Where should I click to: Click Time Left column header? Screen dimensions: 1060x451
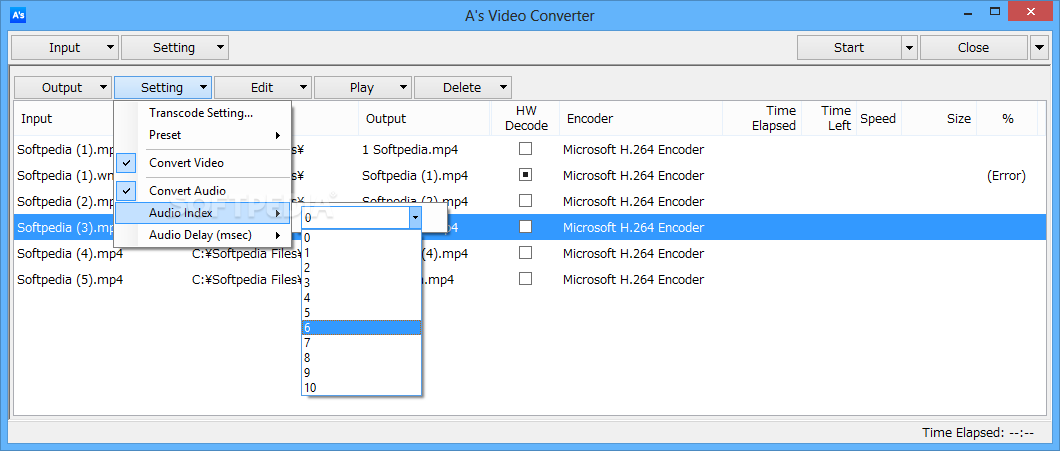(x=829, y=118)
